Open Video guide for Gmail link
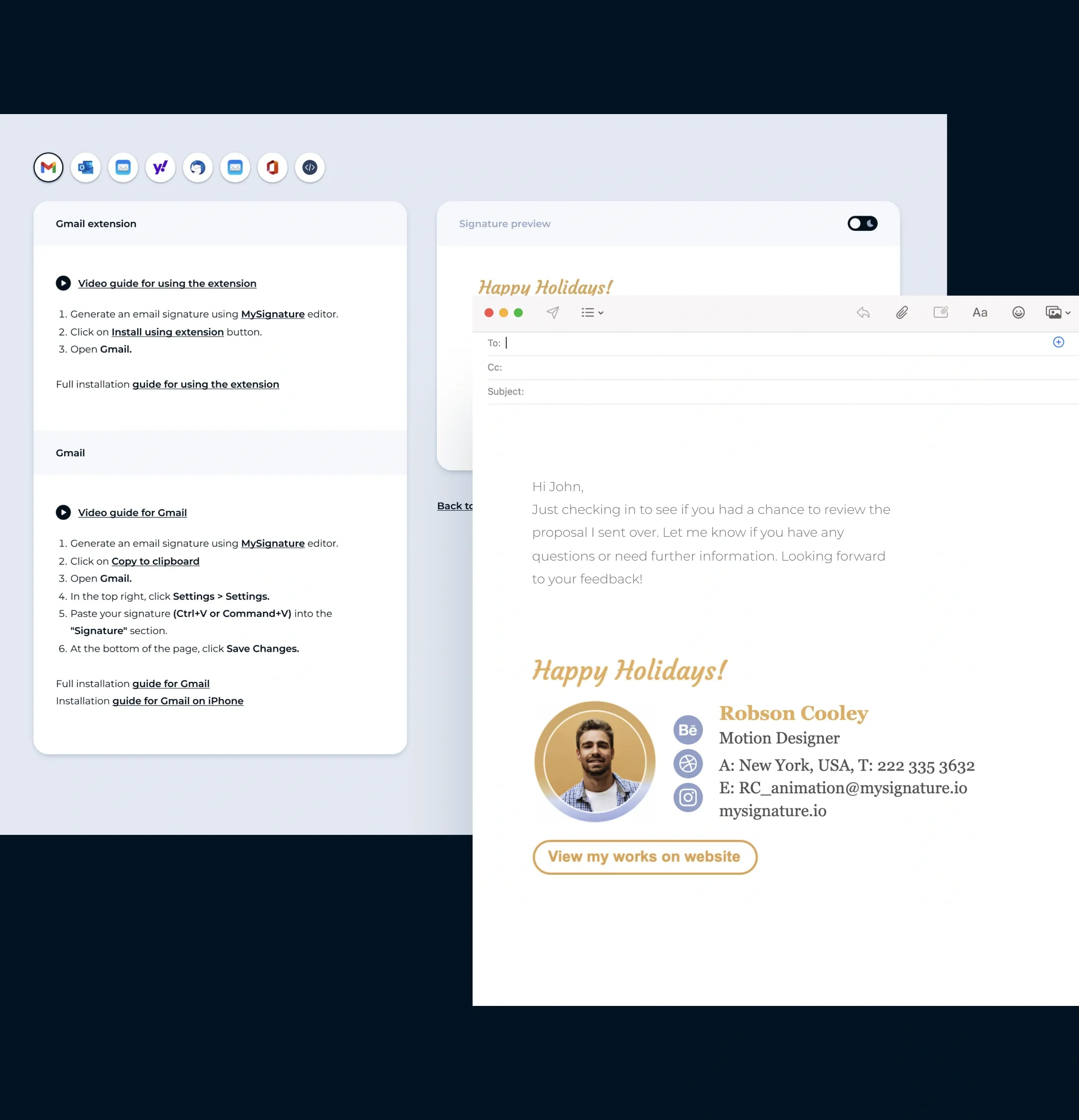Viewport: 1079px width, 1120px height. point(132,513)
